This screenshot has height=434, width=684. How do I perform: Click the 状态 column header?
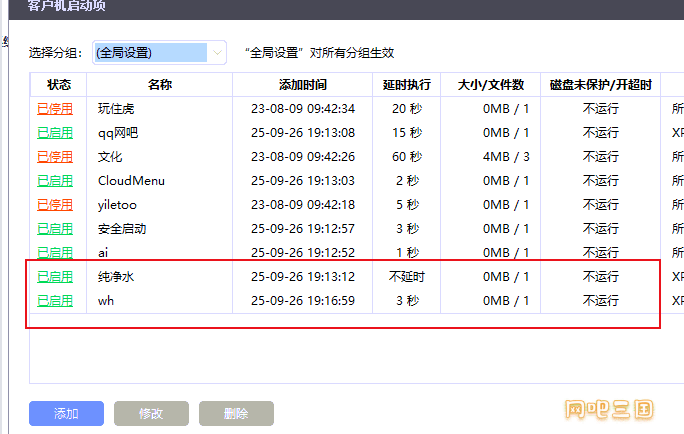[x=59, y=85]
